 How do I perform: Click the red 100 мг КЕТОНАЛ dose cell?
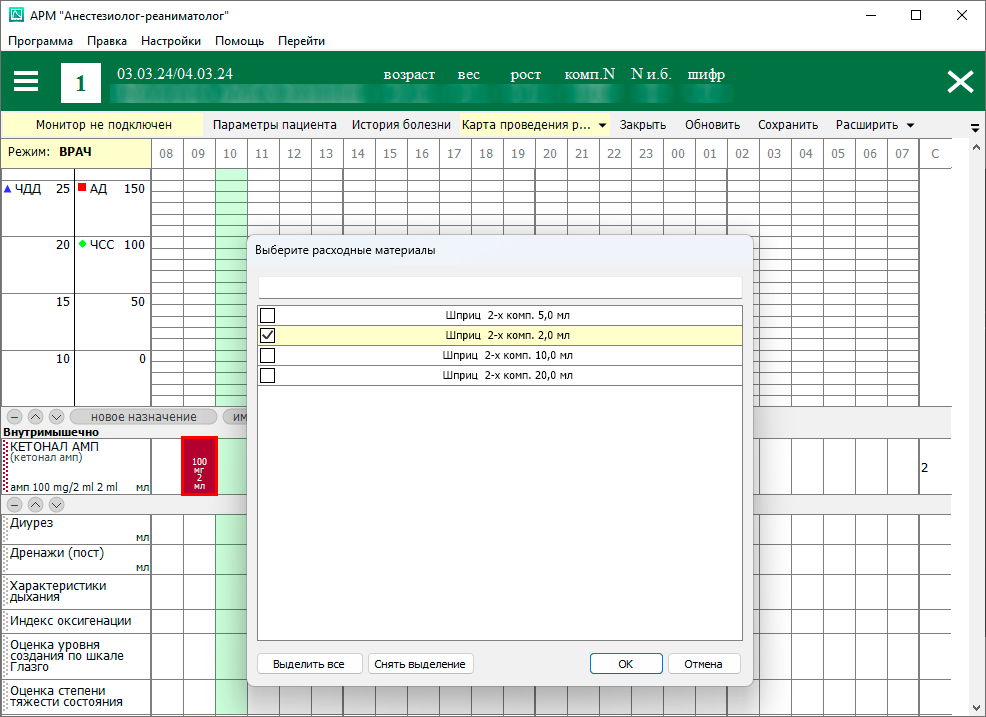(199, 466)
